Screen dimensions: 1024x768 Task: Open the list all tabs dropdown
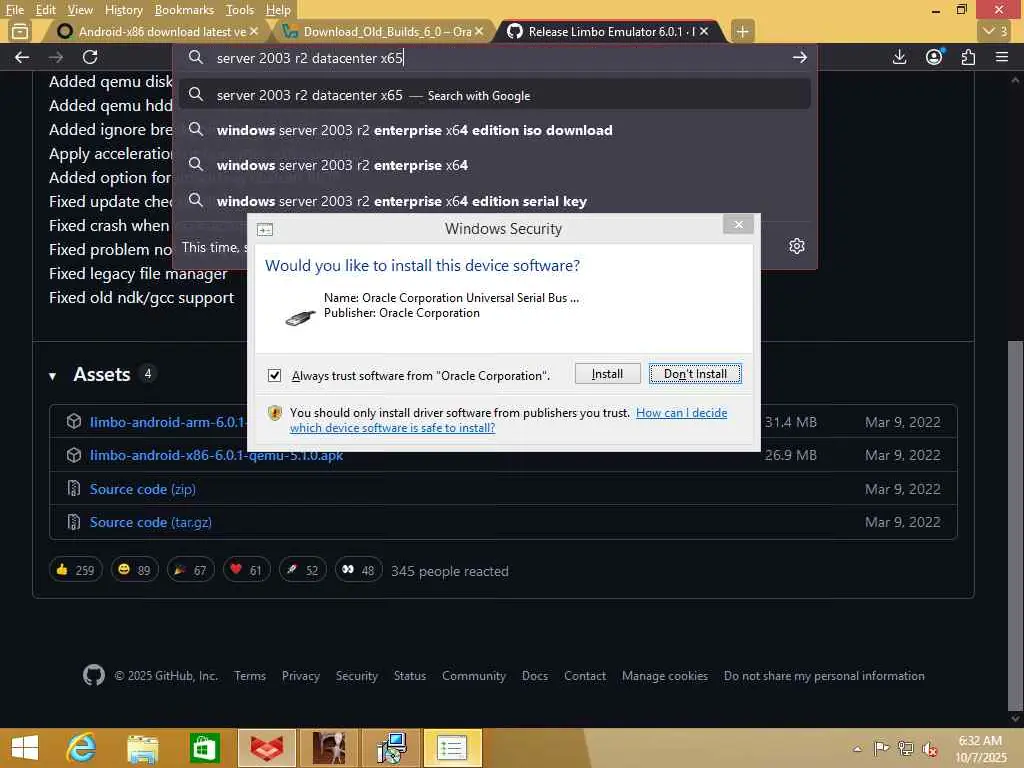[995, 31]
